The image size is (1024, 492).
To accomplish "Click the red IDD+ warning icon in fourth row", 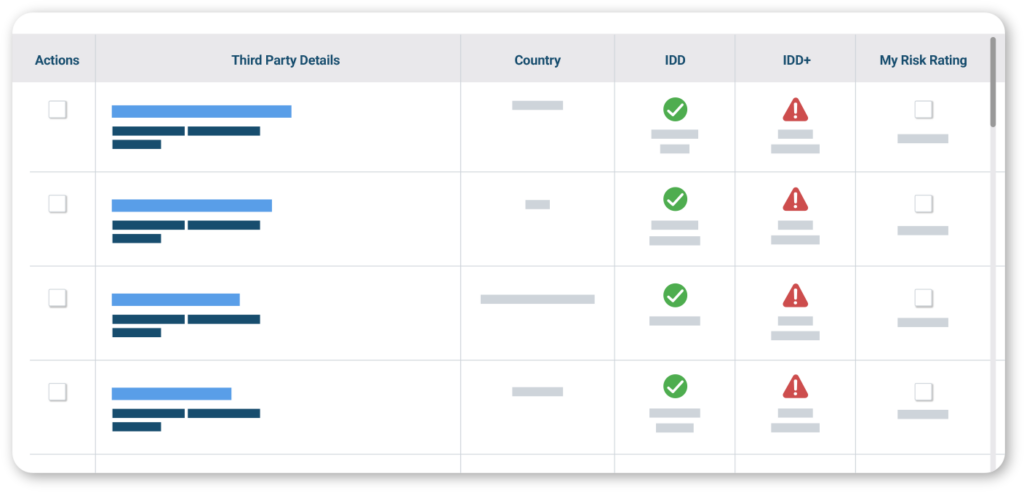I will (x=795, y=386).
